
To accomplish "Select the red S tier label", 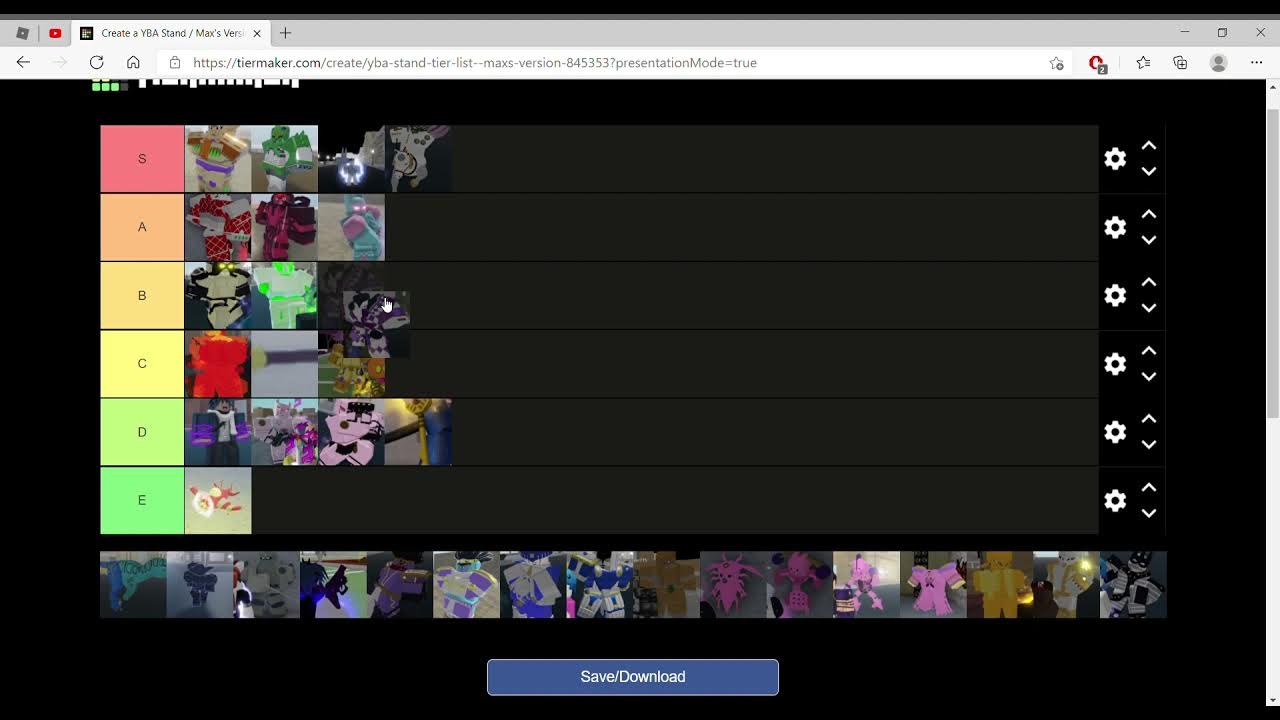I will click(142, 159).
